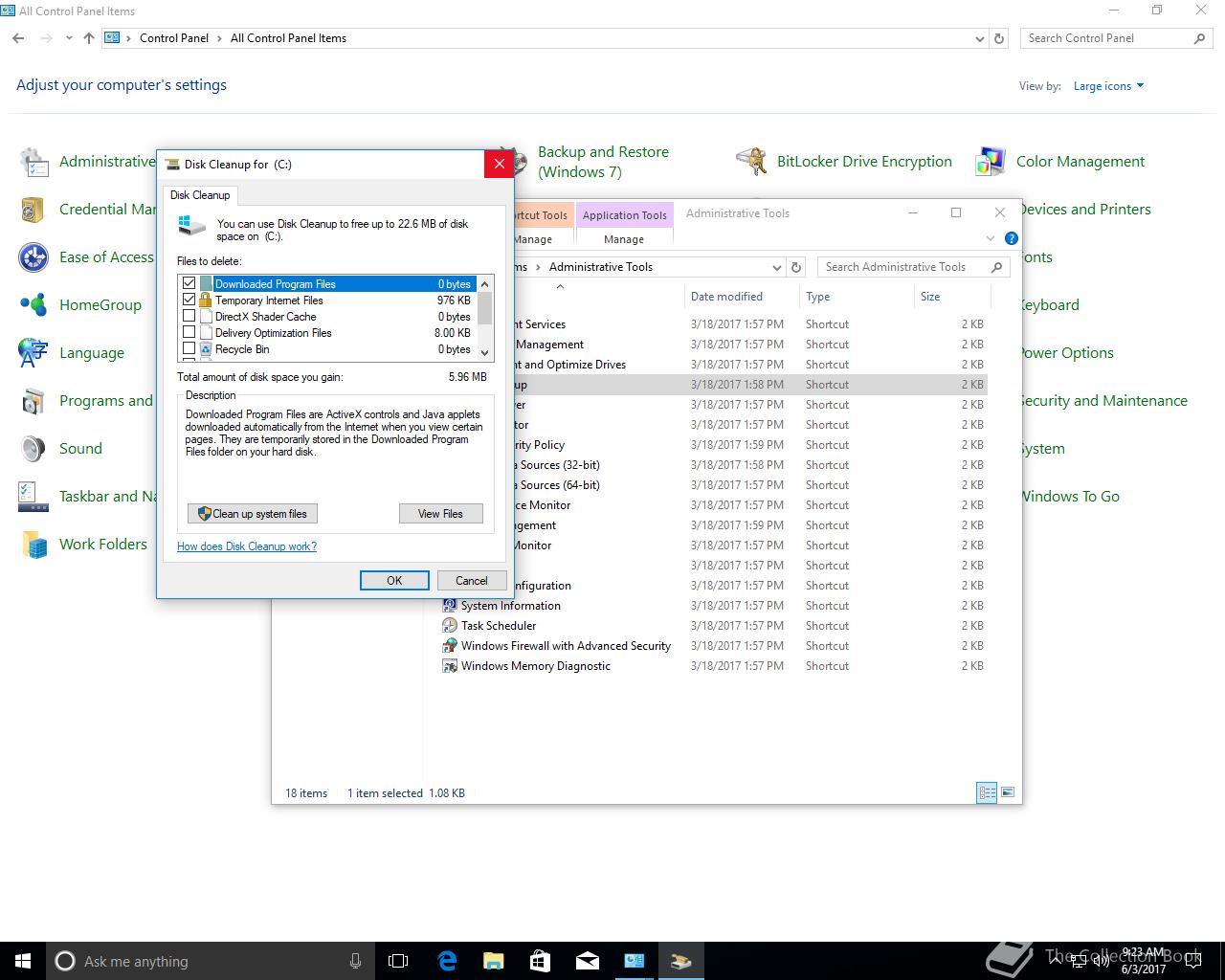Open the HomeGroup icon
Screen dimensions: 1225x980
[33, 305]
